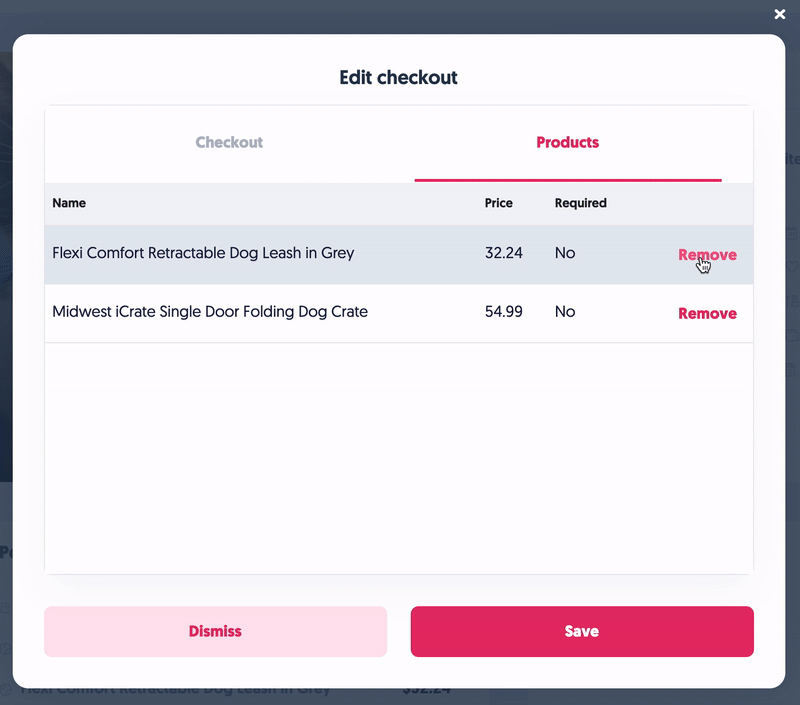This screenshot has width=800, height=705.
Task: Select the Flexi Comfort Retractable Dog Leash name
Action: point(203,253)
